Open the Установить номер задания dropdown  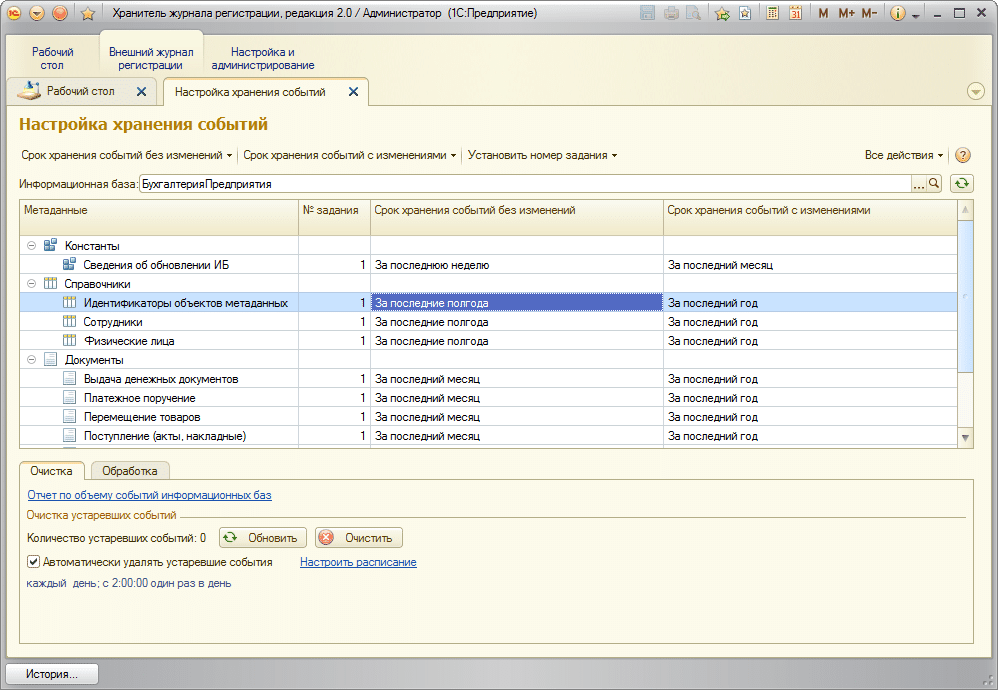click(x=542, y=156)
